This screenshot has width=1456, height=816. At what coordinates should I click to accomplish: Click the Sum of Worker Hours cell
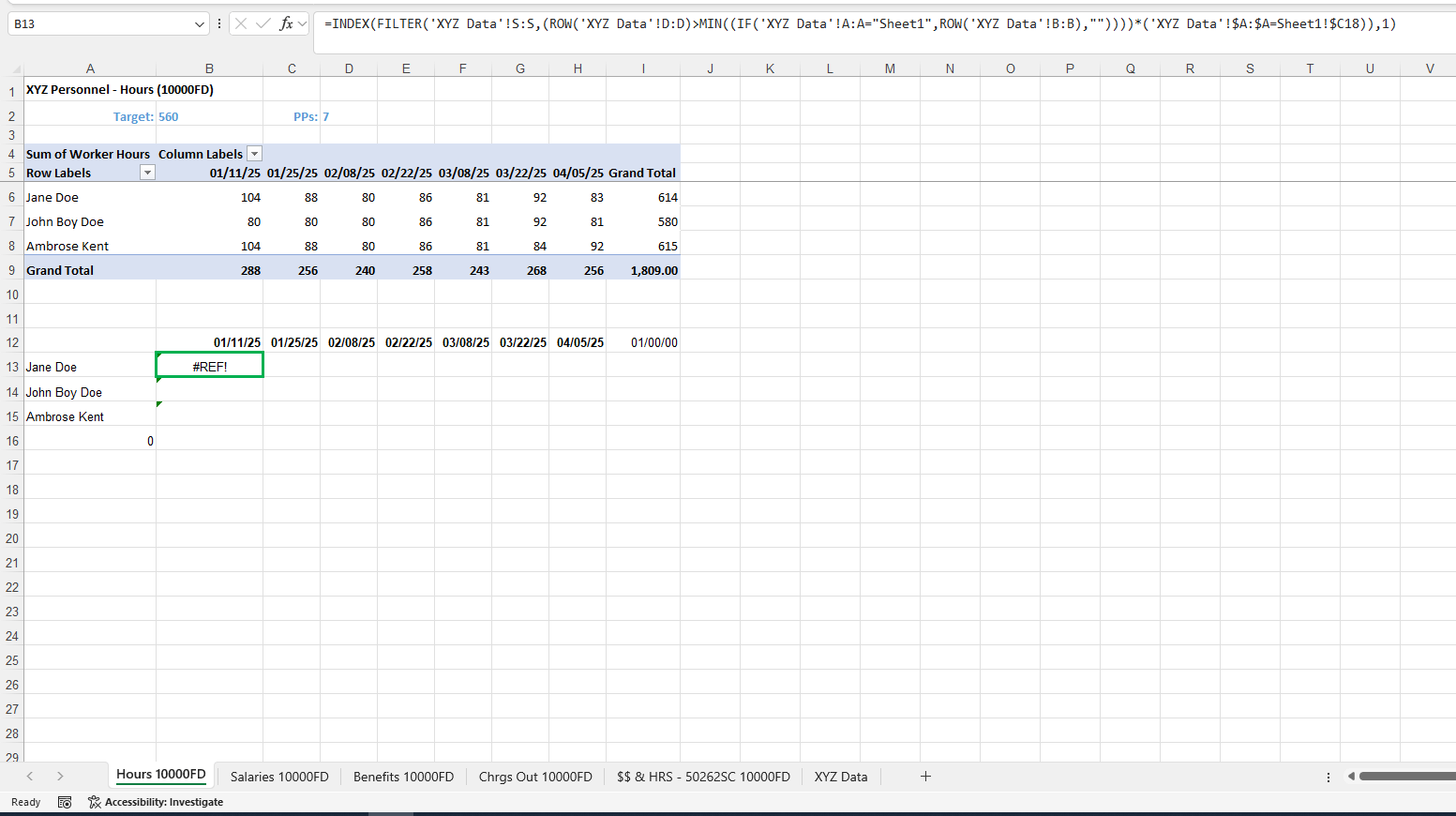[x=88, y=155]
